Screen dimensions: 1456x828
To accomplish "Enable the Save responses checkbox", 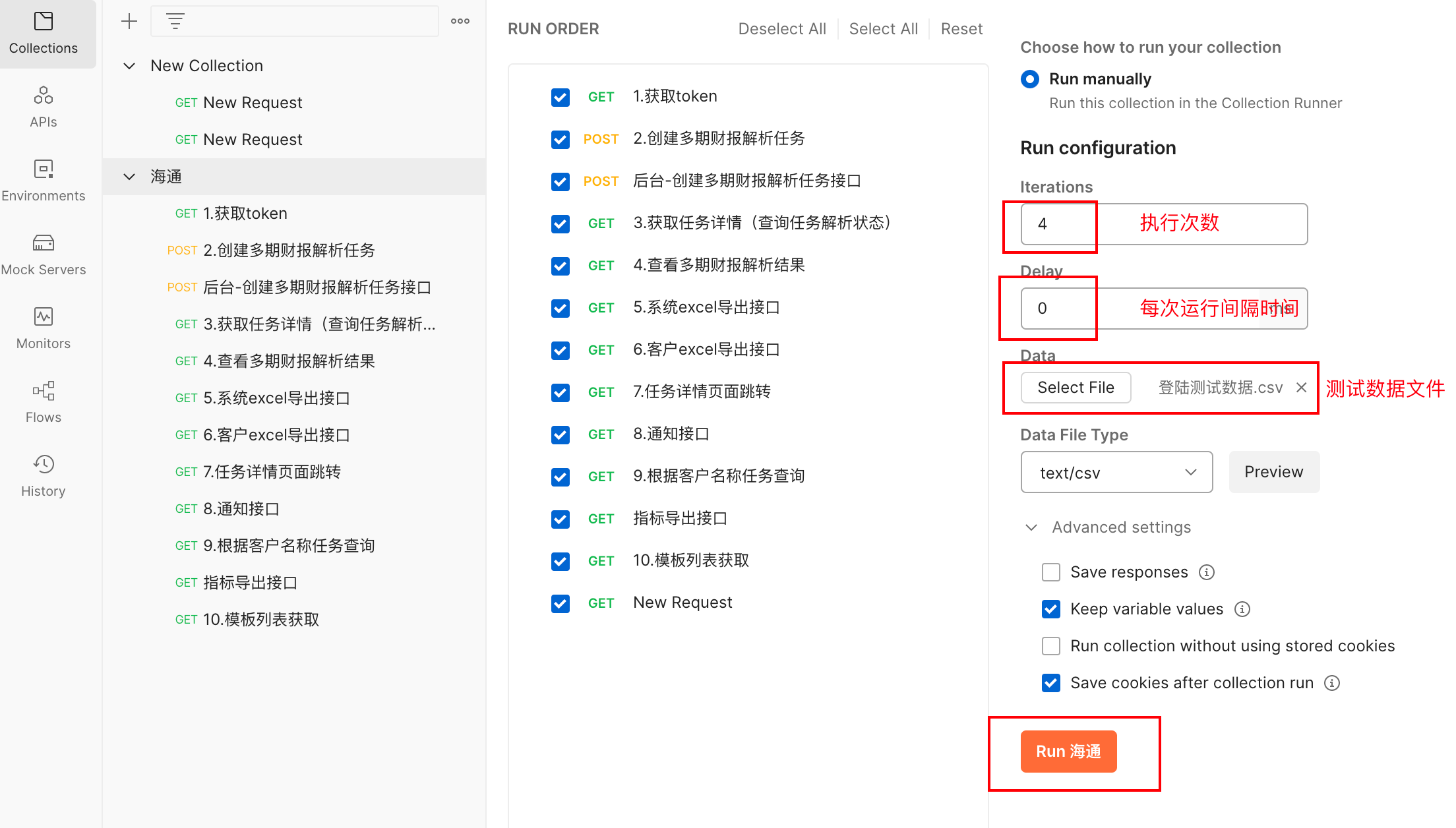I will pyautogui.click(x=1050, y=572).
